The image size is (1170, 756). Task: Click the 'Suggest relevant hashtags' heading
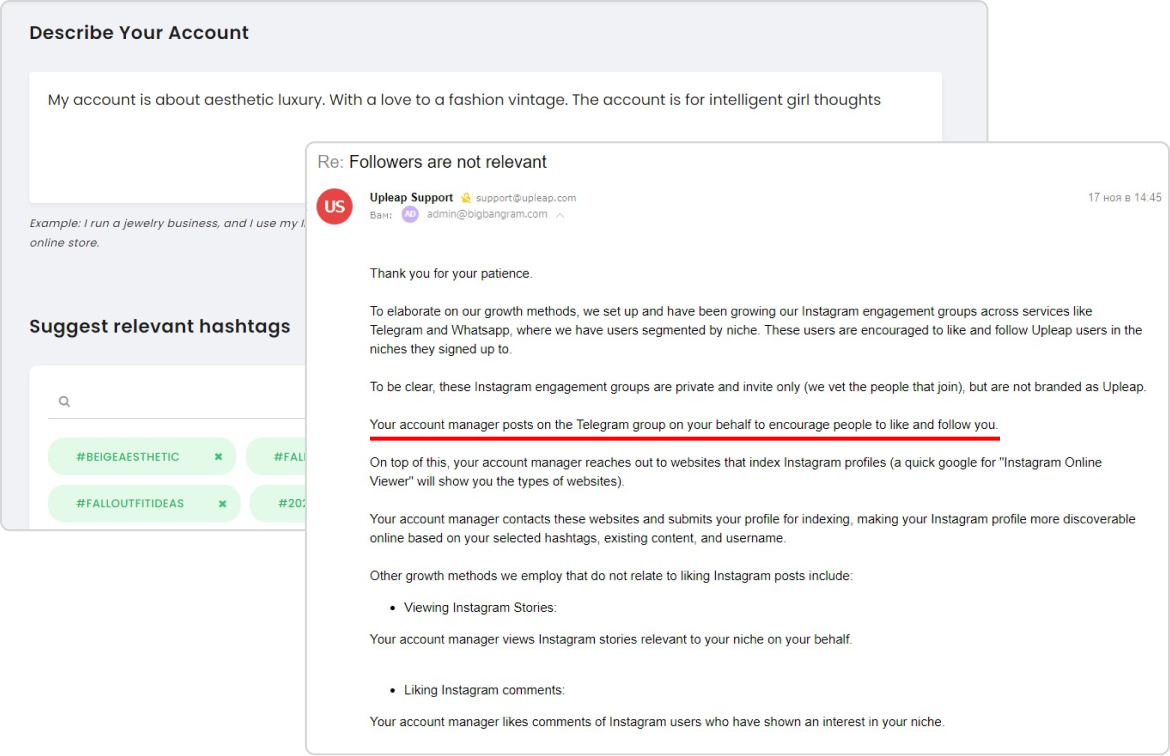coord(160,327)
